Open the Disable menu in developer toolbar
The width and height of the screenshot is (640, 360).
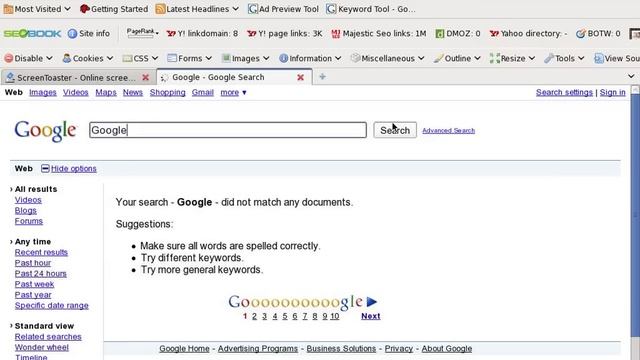(x=28, y=58)
